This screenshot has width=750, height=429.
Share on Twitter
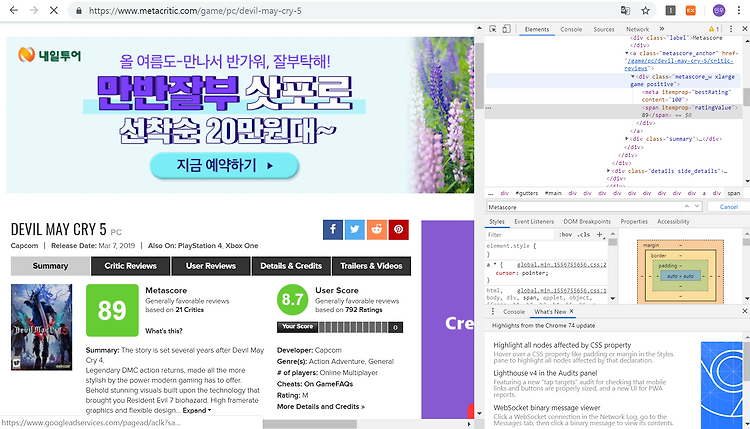(x=354, y=230)
